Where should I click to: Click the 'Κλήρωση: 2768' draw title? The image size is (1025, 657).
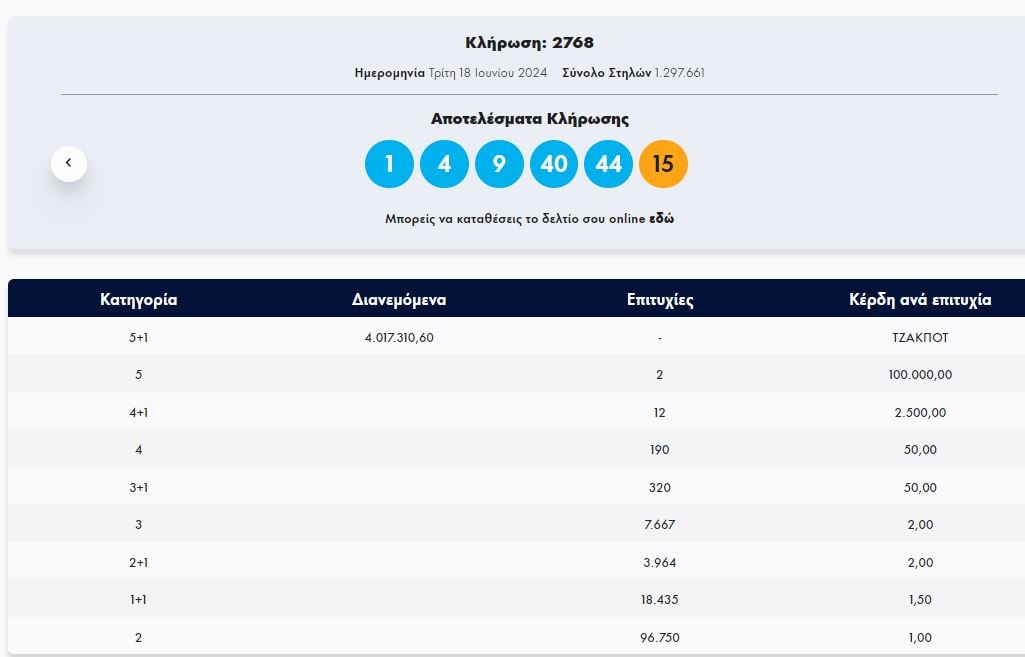pos(529,42)
